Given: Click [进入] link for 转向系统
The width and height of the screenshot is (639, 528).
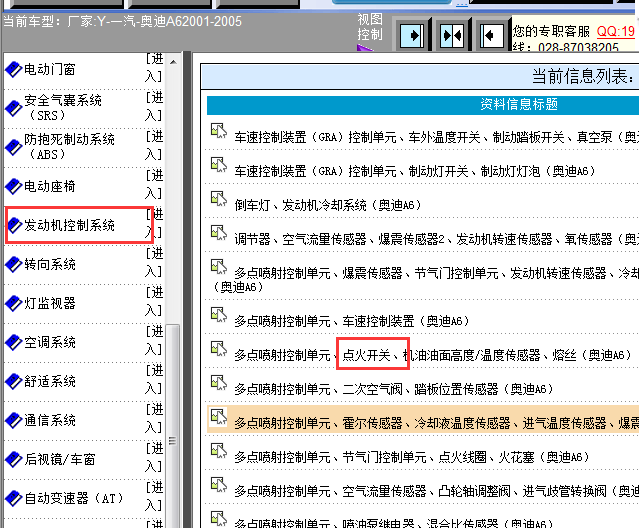Looking at the screenshot, I should click(x=154, y=263).
